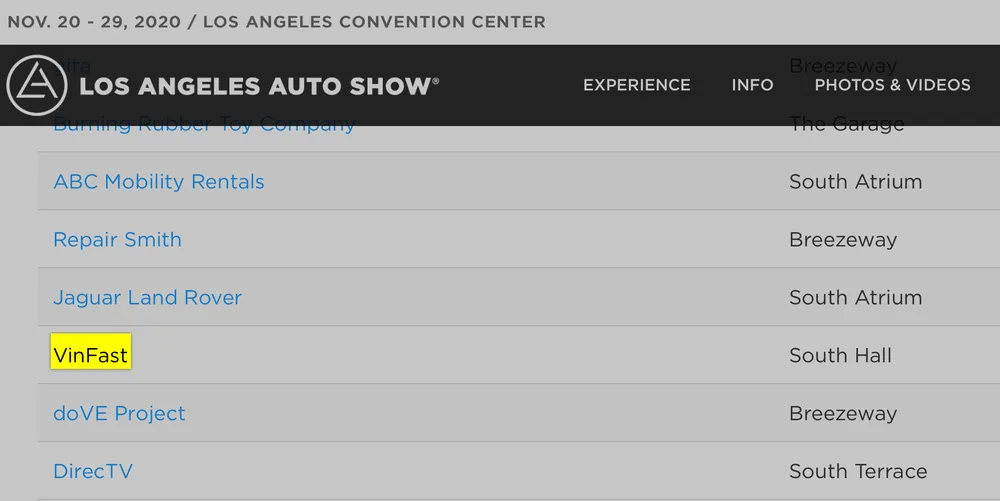Open the Repair Smith exhibitor link
Viewport: 1000px width, 501px height.
point(117,240)
